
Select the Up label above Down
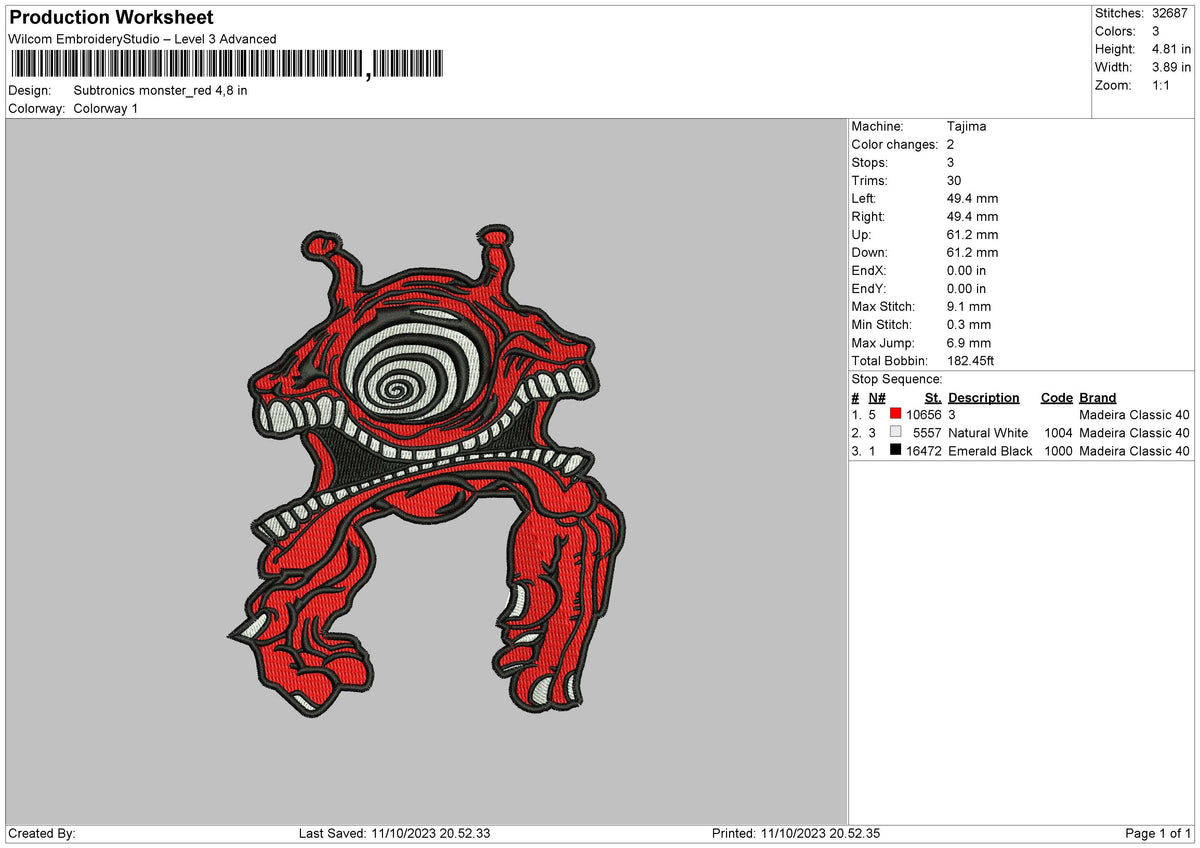coord(861,235)
